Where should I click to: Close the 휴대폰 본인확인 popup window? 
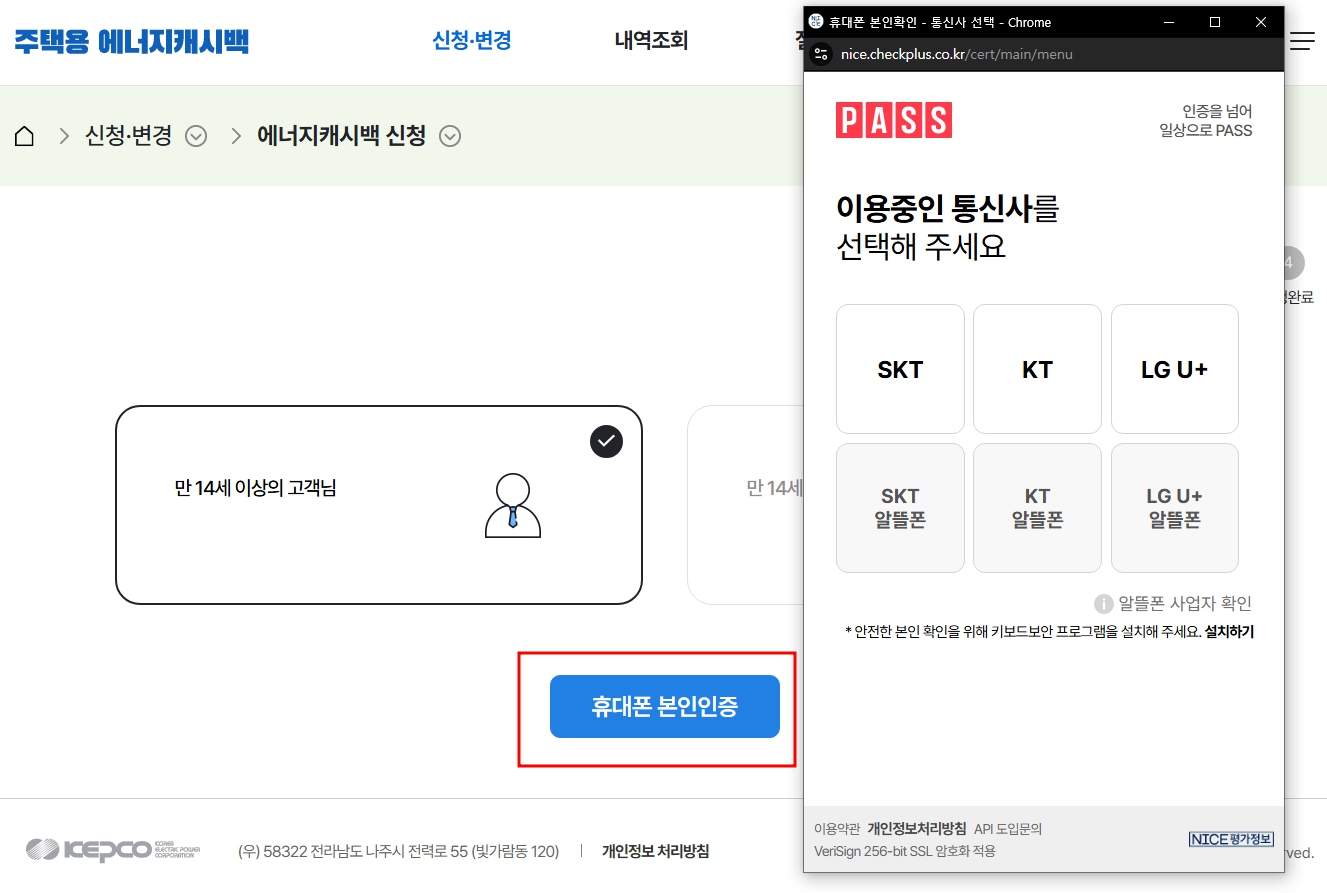point(1261,22)
